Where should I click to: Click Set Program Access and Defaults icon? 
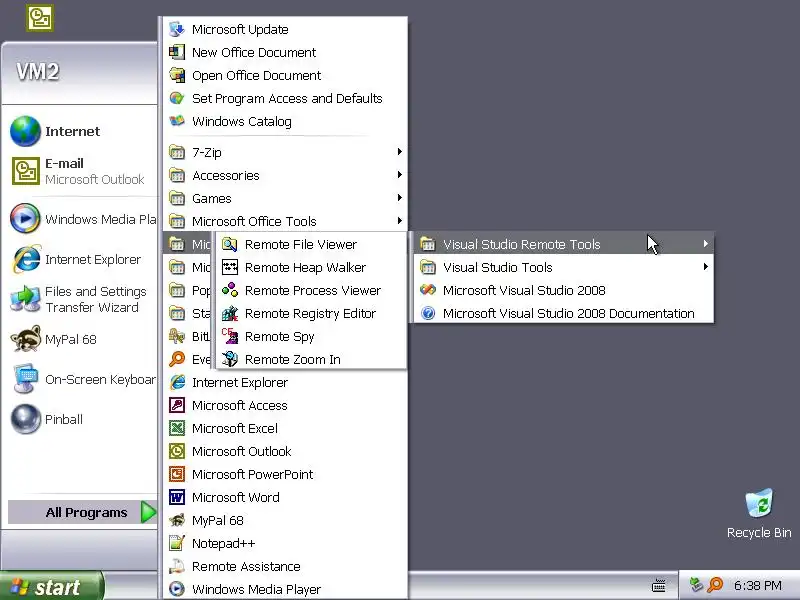(177, 98)
